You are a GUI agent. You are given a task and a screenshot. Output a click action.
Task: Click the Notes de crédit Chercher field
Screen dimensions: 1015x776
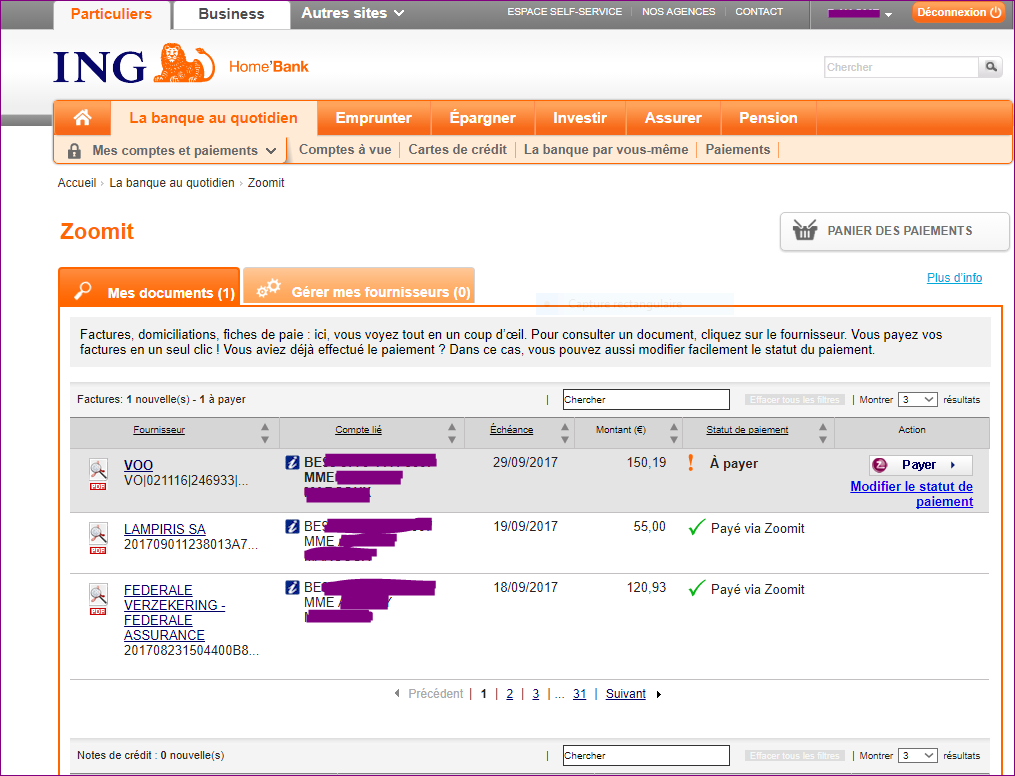(646, 755)
